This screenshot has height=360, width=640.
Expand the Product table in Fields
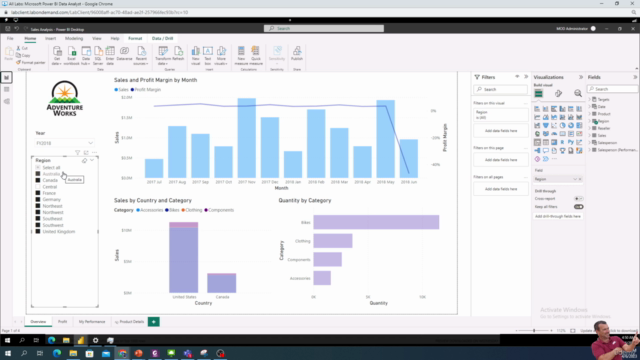point(590,114)
